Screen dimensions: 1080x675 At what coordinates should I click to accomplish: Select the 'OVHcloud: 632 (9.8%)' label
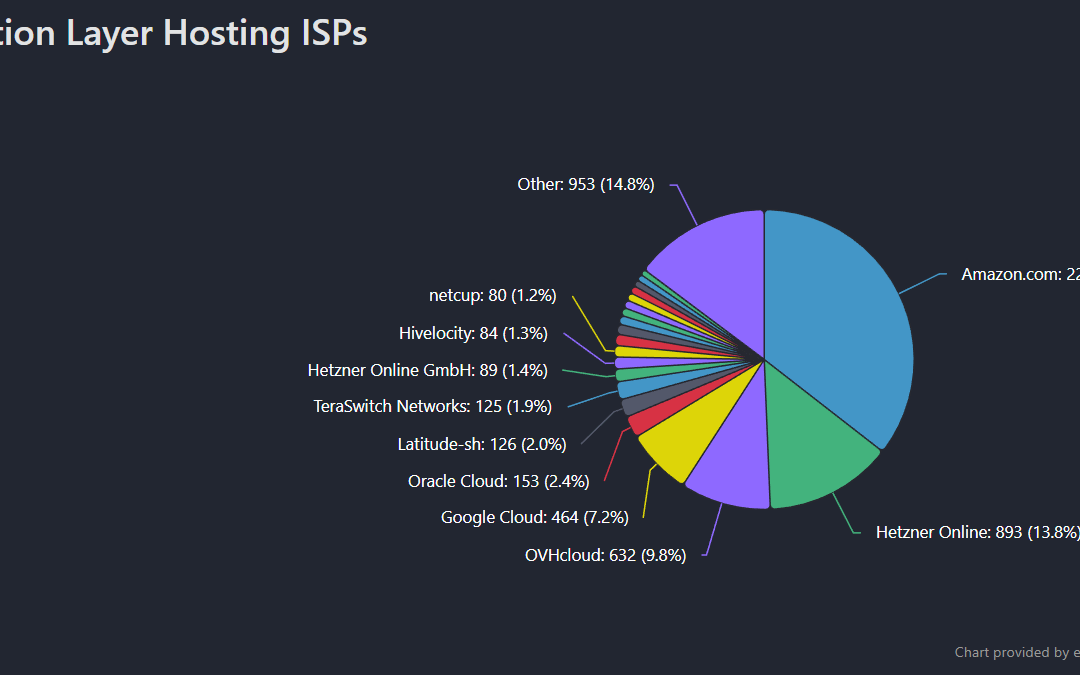tap(605, 555)
